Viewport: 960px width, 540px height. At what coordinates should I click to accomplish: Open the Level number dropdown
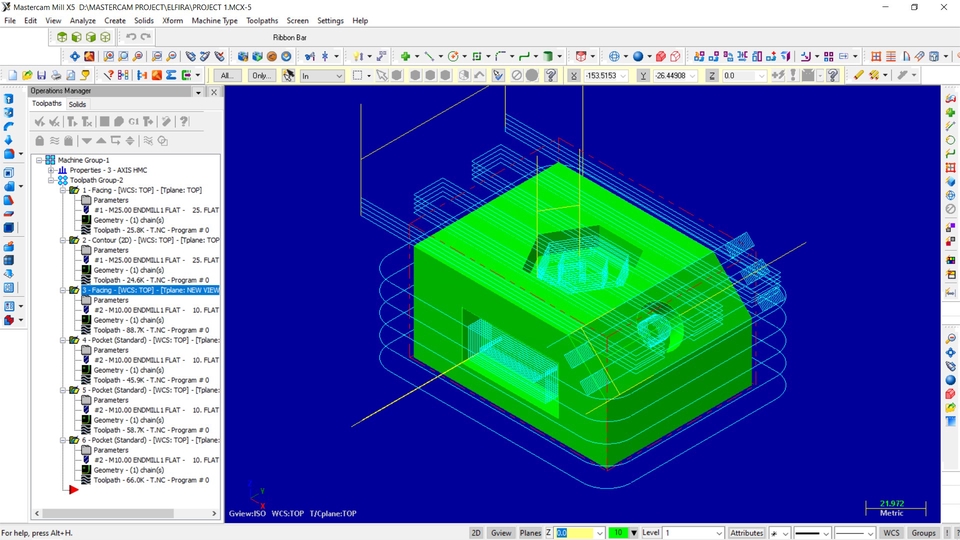coord(719,533)
